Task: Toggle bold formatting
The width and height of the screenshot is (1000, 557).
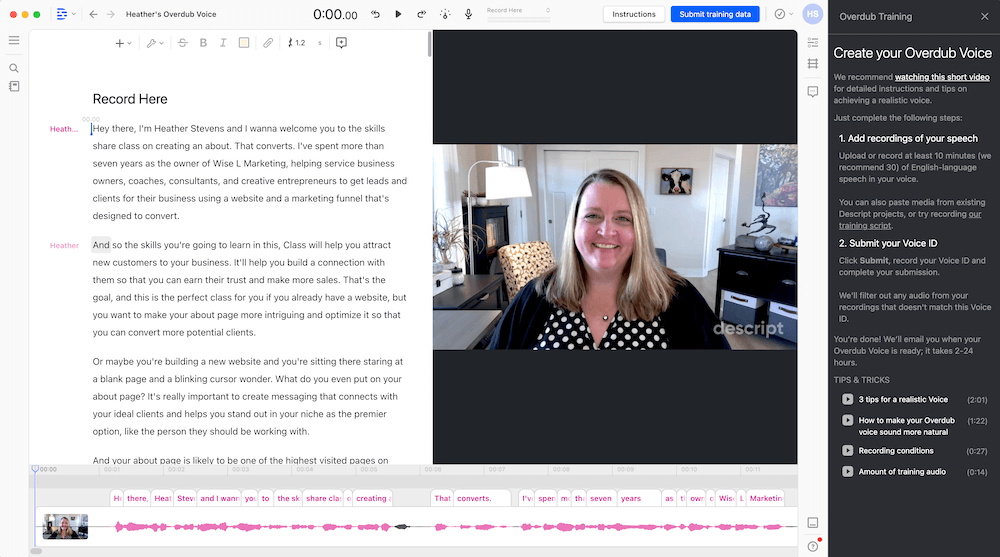Action: tap(203, 43)
